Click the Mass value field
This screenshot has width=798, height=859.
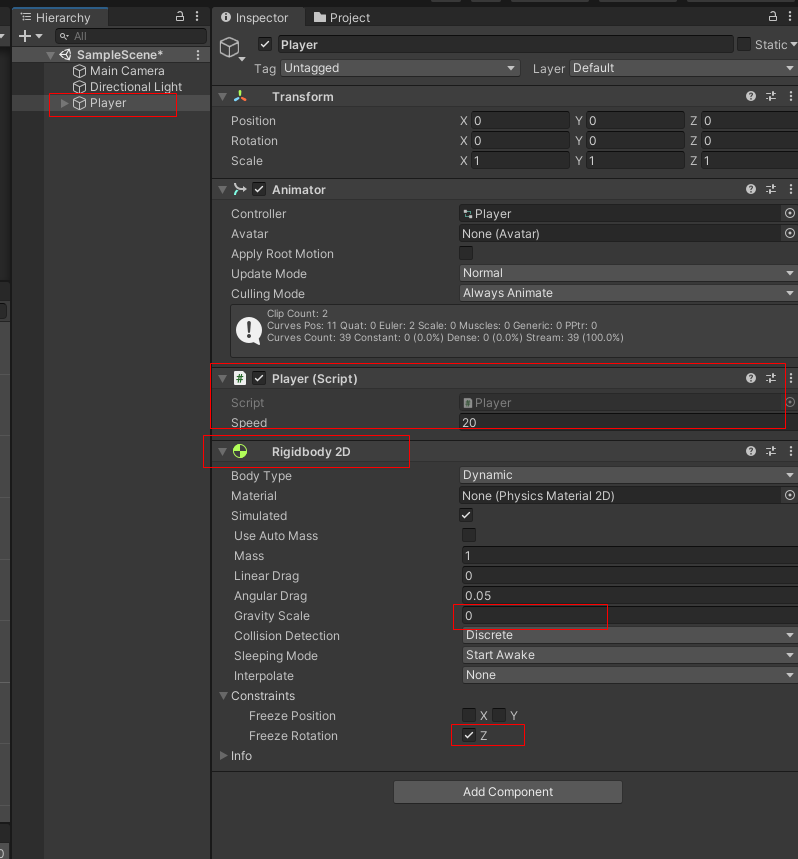click(x=630, y=556)
